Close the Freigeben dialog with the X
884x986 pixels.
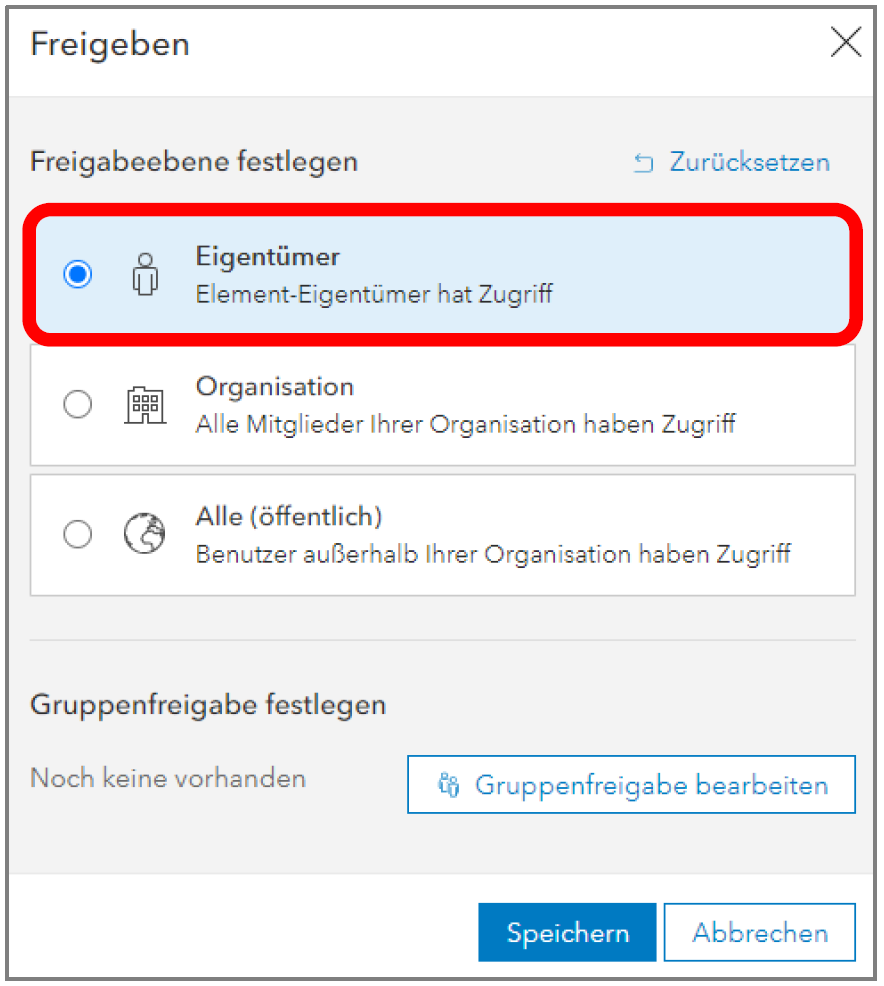[845, 44]
